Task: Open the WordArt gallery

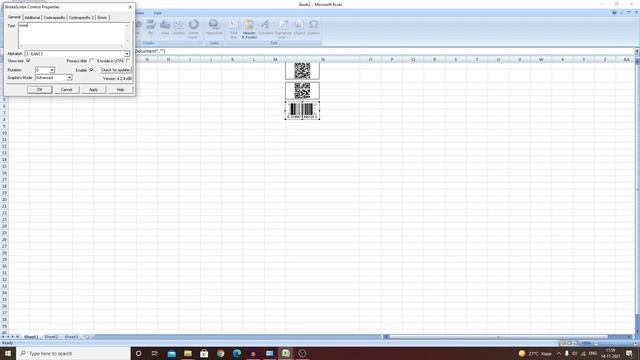Action: click(265, 27)
